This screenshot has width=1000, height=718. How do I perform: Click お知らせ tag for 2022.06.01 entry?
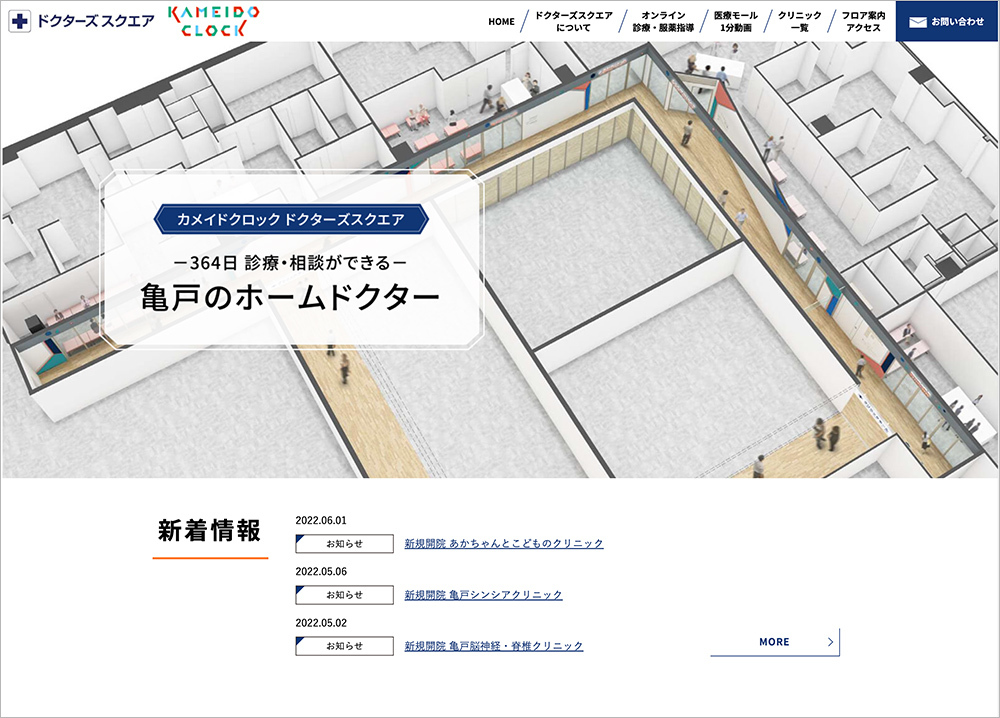tap(344, 544)
